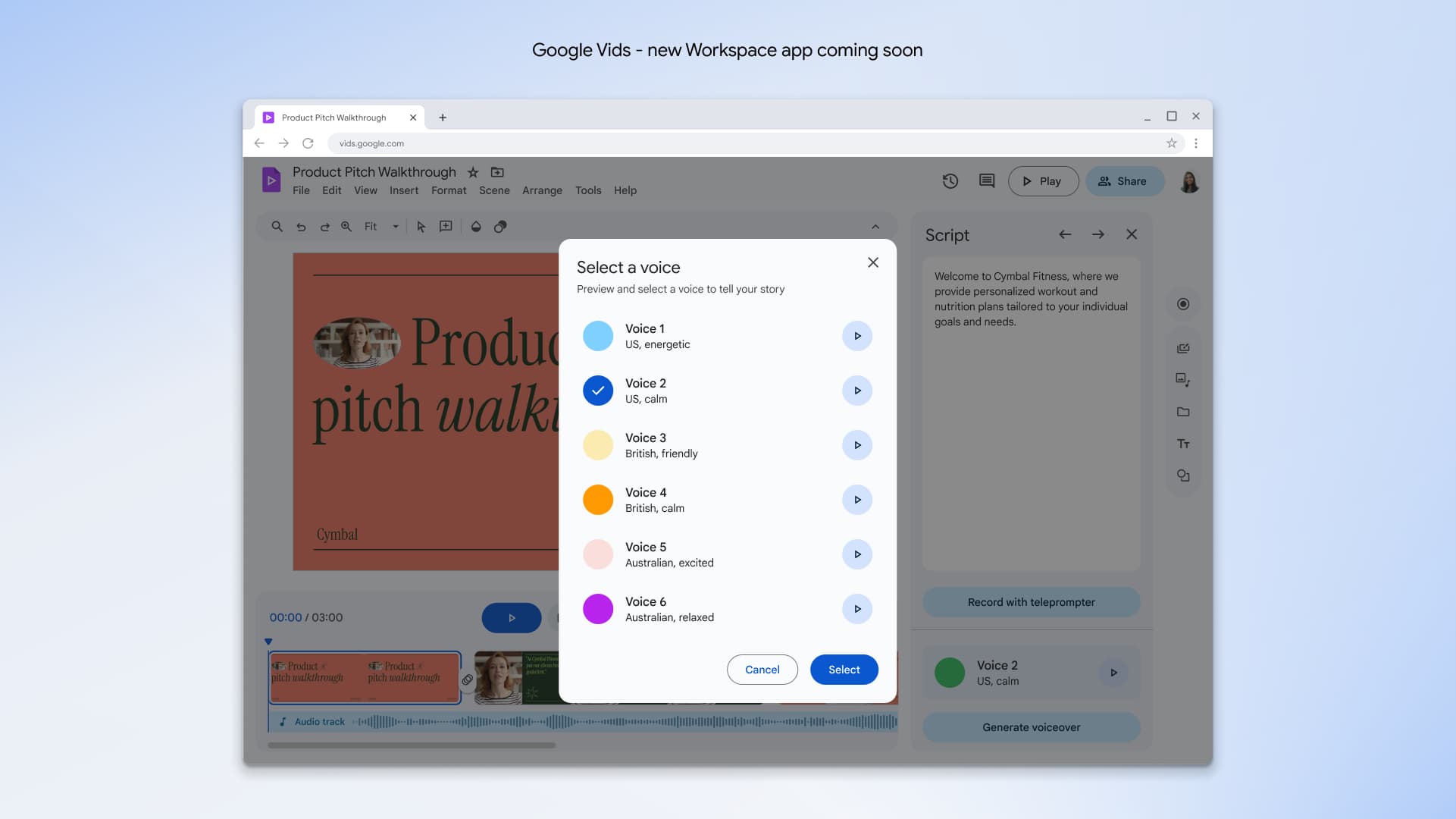Expand the Fit zoom level dropdown
Viewport: 1456px width, 819px height.
pyautogui.click(x=393, y=228)
